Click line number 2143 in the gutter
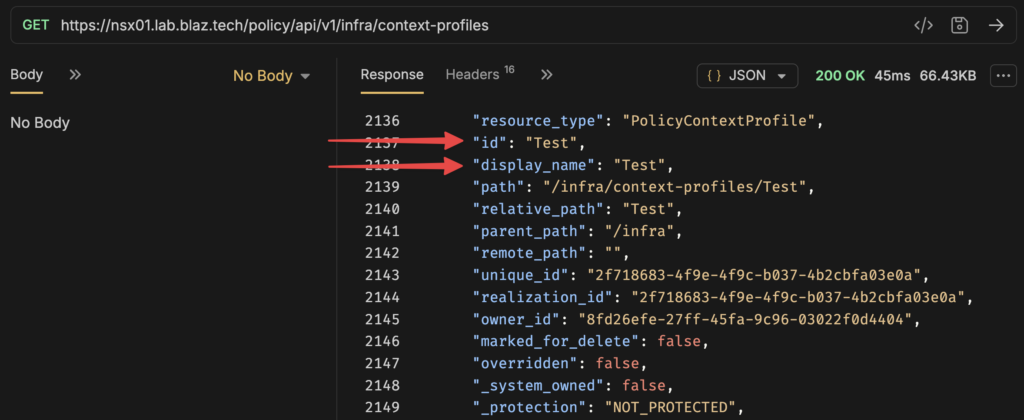1024x420 pixels. pyautogui.click(x=380, y=275)
